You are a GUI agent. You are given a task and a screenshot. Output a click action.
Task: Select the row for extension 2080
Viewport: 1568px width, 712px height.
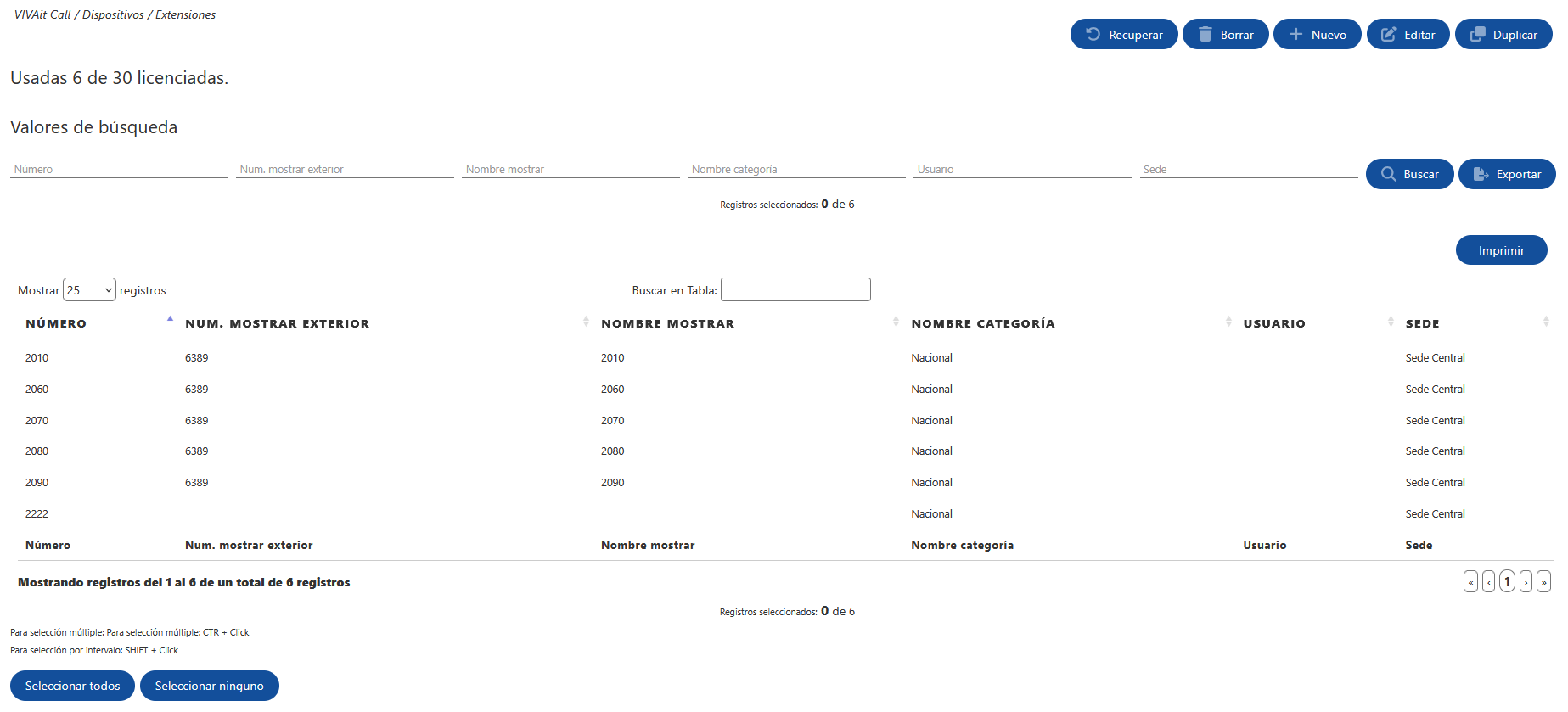click(x=785, y=451)
